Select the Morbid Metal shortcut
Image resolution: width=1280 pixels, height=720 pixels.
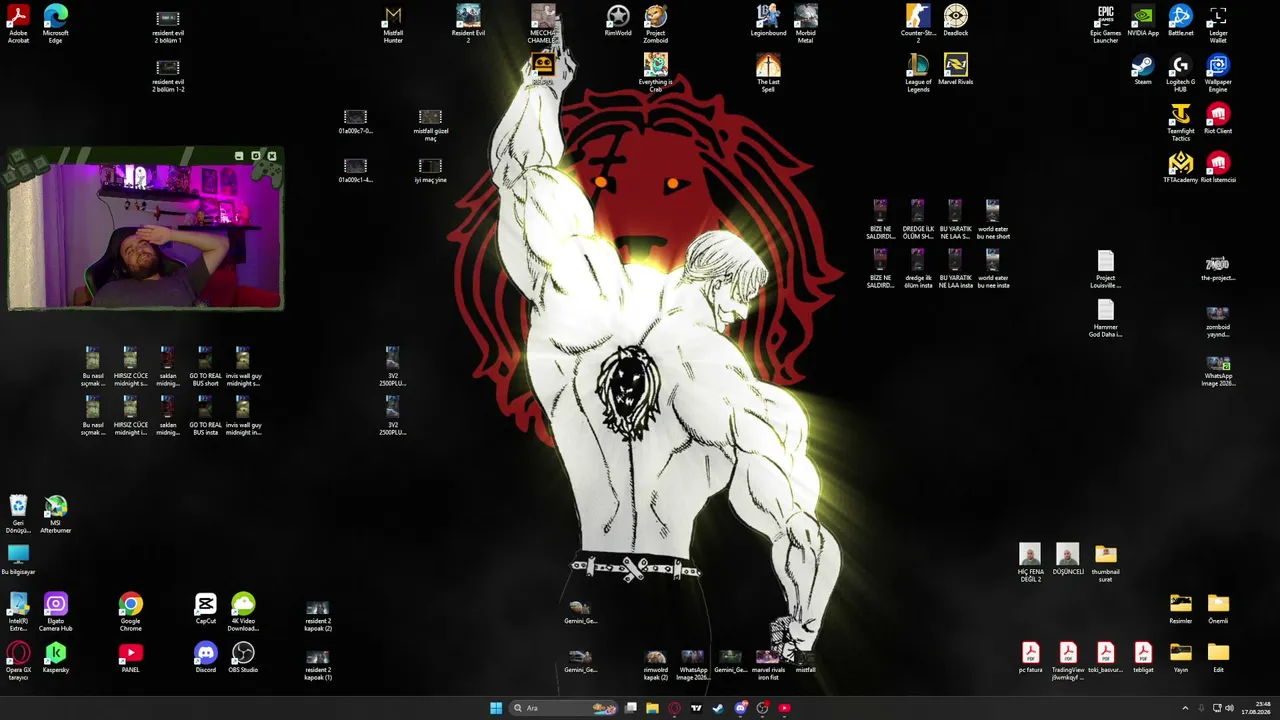[806, 24]
